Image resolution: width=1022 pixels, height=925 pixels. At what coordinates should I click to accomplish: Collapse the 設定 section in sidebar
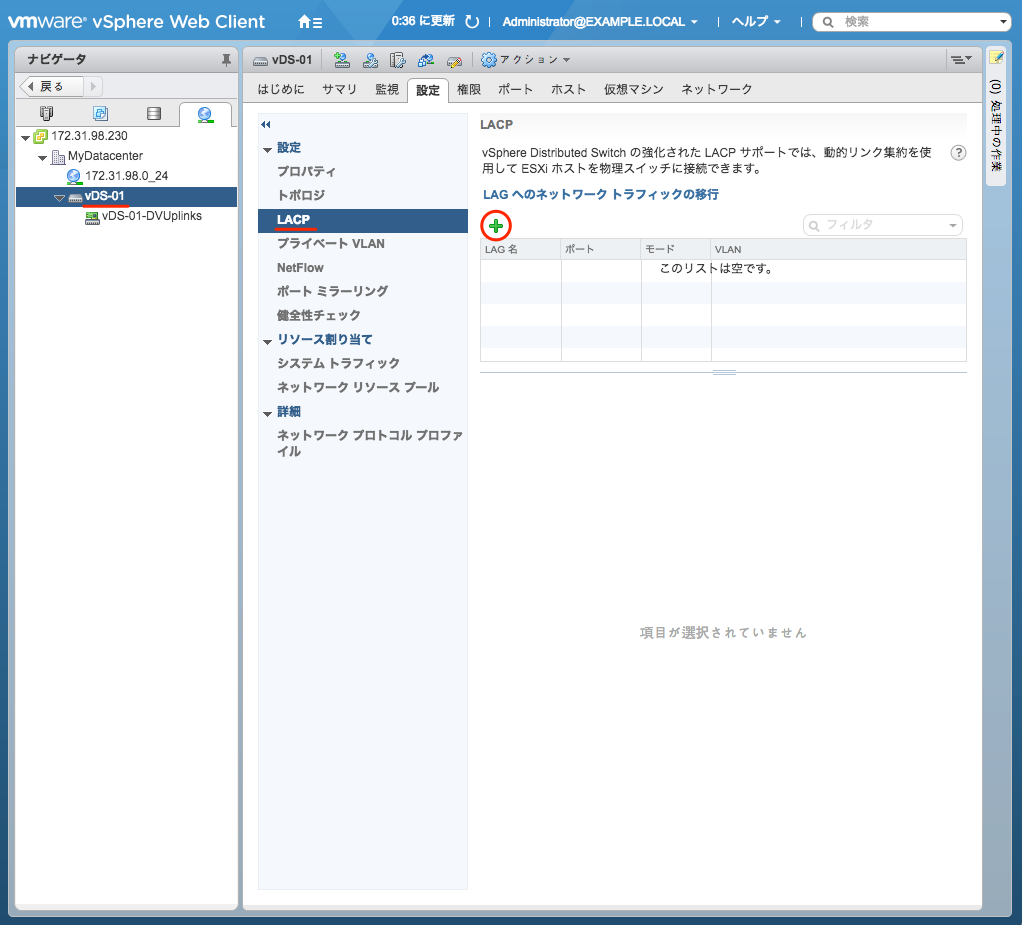point(267,150)
